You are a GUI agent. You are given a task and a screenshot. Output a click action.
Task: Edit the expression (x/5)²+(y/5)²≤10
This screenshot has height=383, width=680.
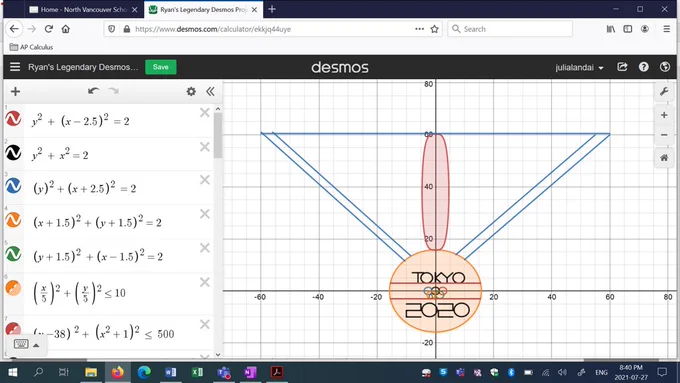pos(79,293)
